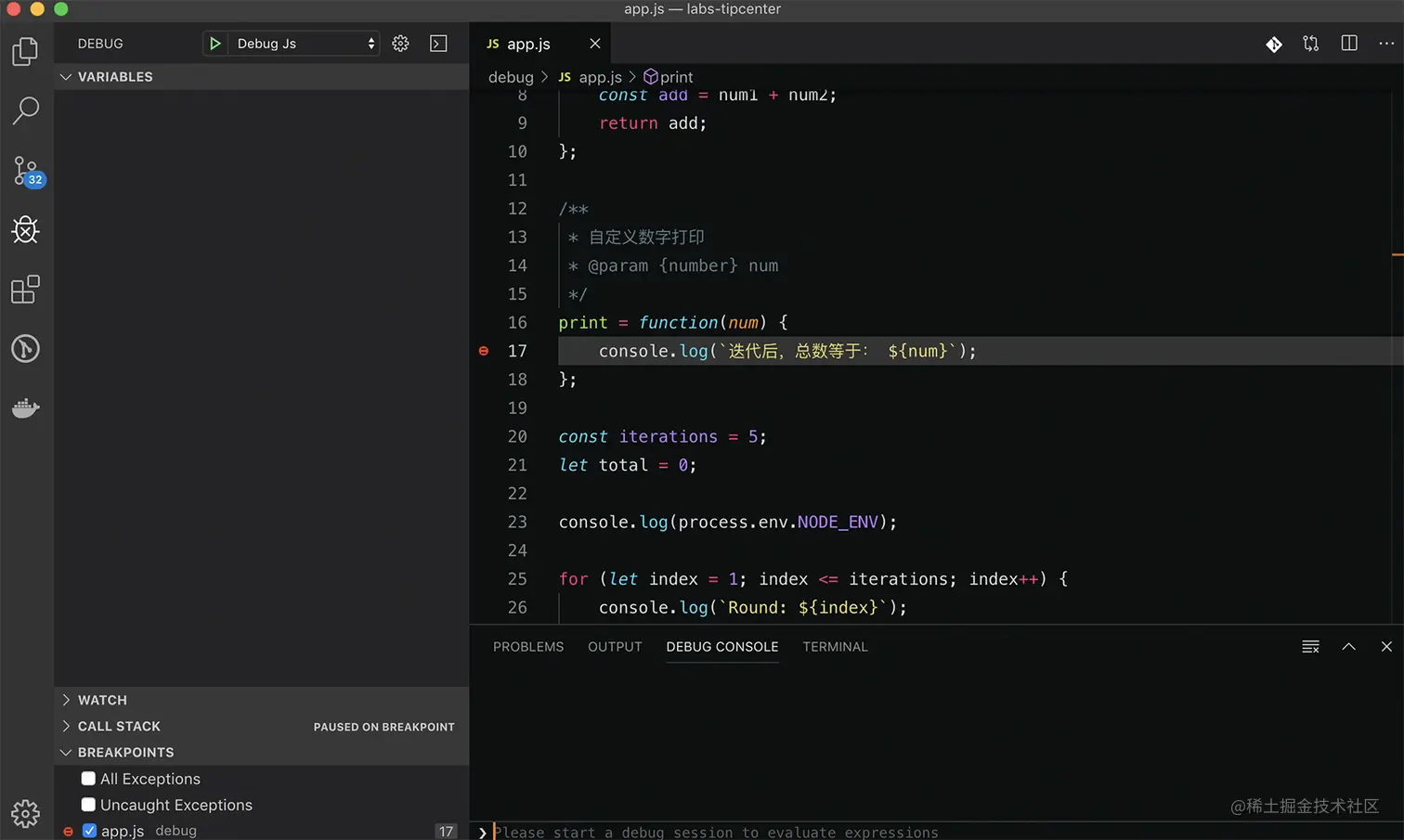The width and height of the screenshot is (1404, 840).
Task: Click the diamond git icon in editor toolbar
Action: [x=1274, y=44]
